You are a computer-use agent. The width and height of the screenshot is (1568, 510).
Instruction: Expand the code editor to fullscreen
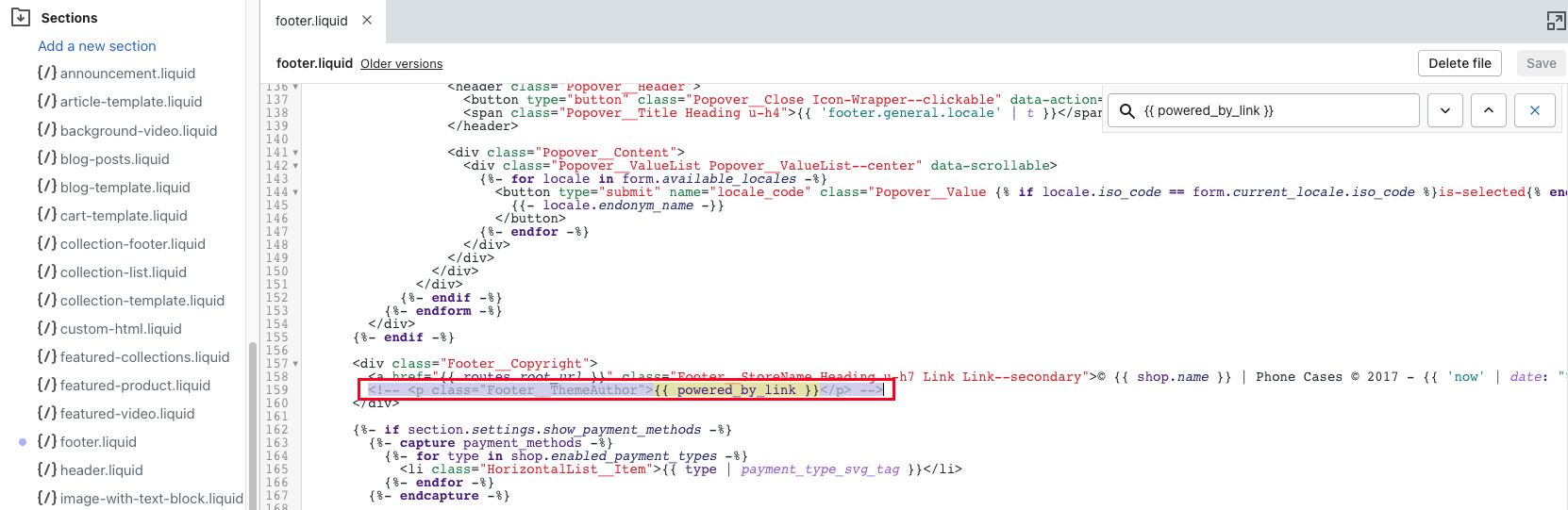point(1556,21)
